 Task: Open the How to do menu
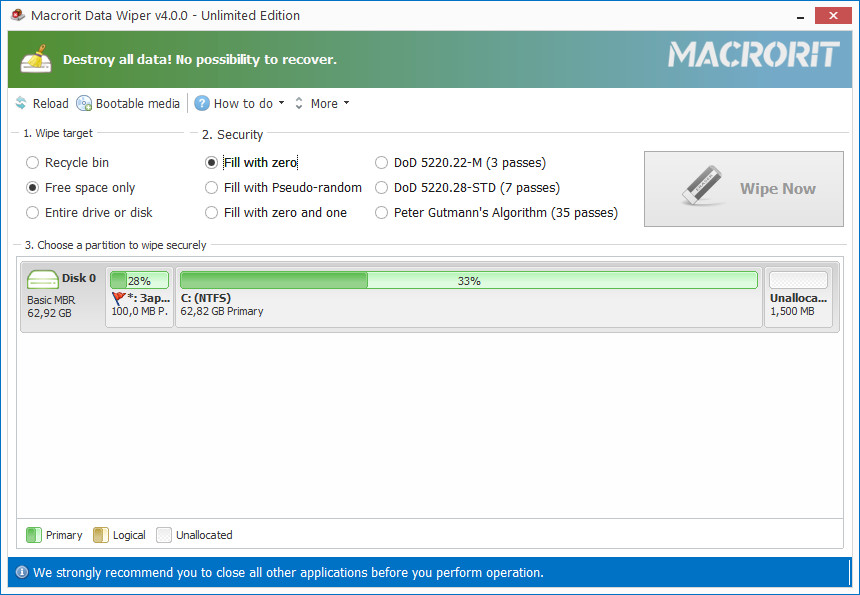pos(240,104)
